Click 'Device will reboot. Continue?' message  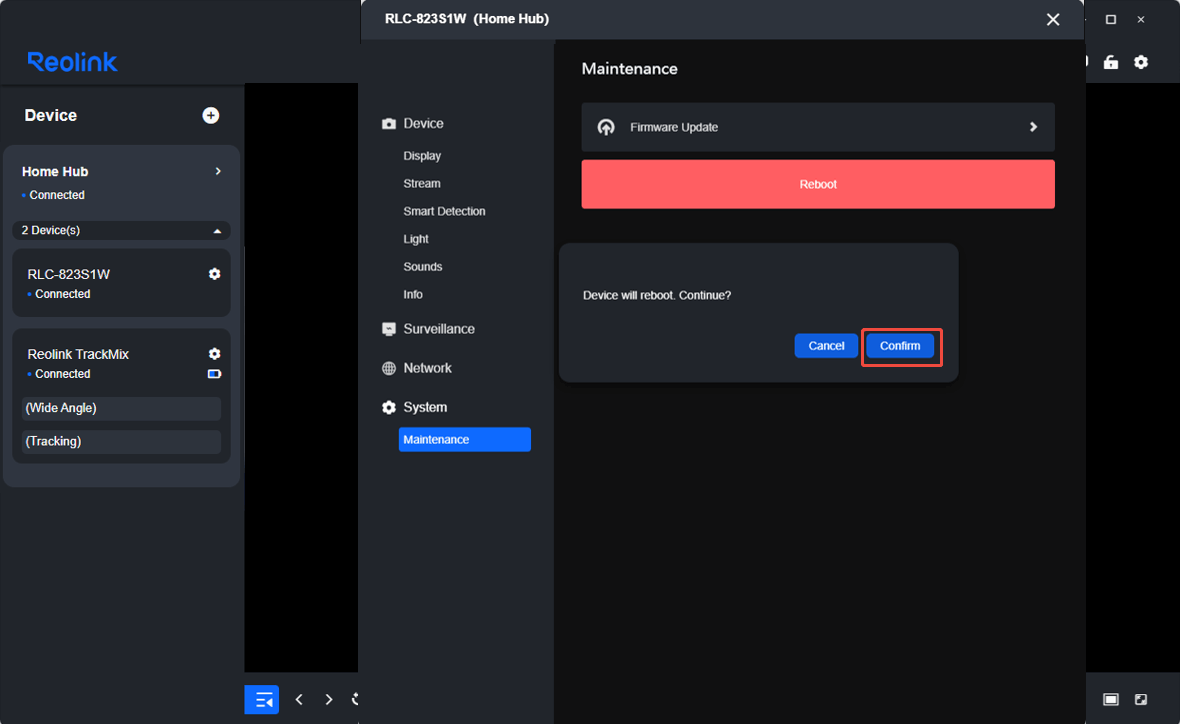click(x=656, y=295)
